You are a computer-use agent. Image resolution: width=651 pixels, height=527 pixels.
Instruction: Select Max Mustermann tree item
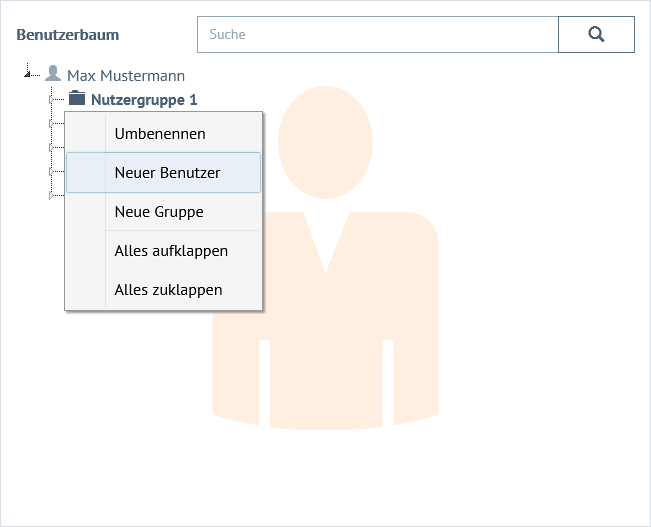click(126, 76)
